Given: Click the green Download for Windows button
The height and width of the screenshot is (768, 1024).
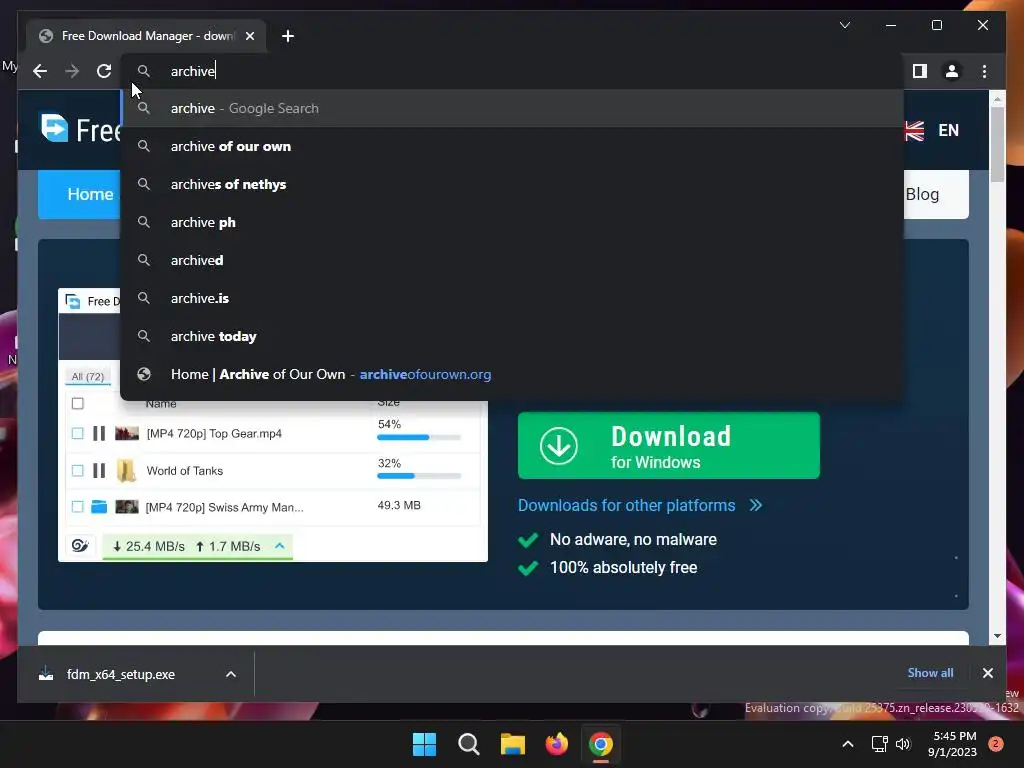Looking at the screenshot, I should [669, 445].
